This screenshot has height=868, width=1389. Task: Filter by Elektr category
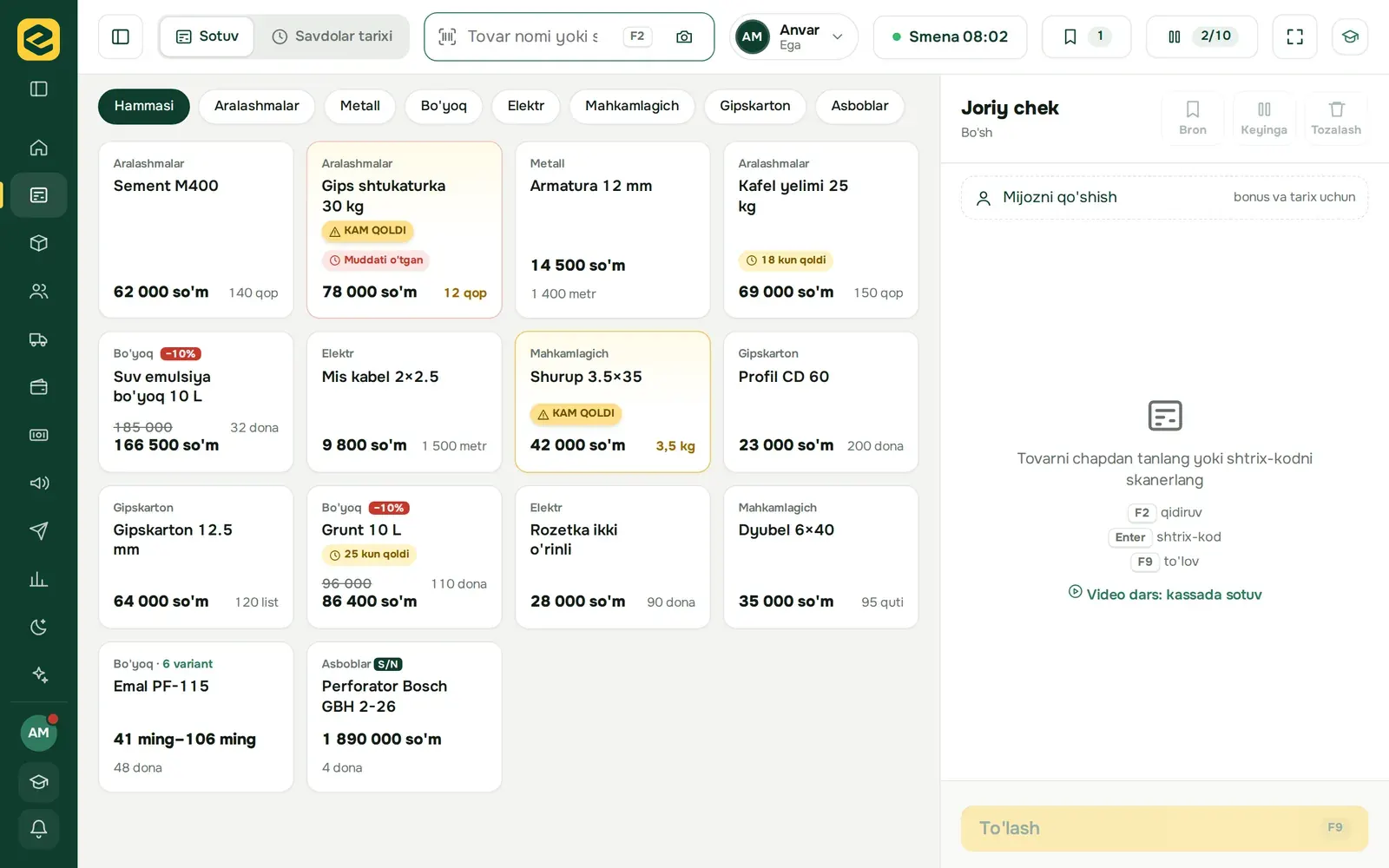[526, 106]
